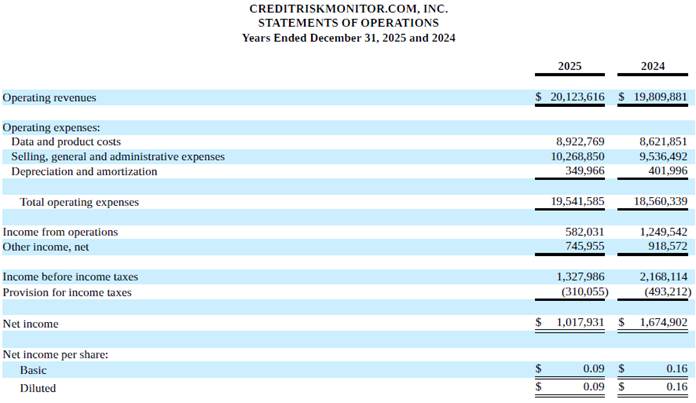Click the 2025 depreciation value 349,966

pos(584,171)
